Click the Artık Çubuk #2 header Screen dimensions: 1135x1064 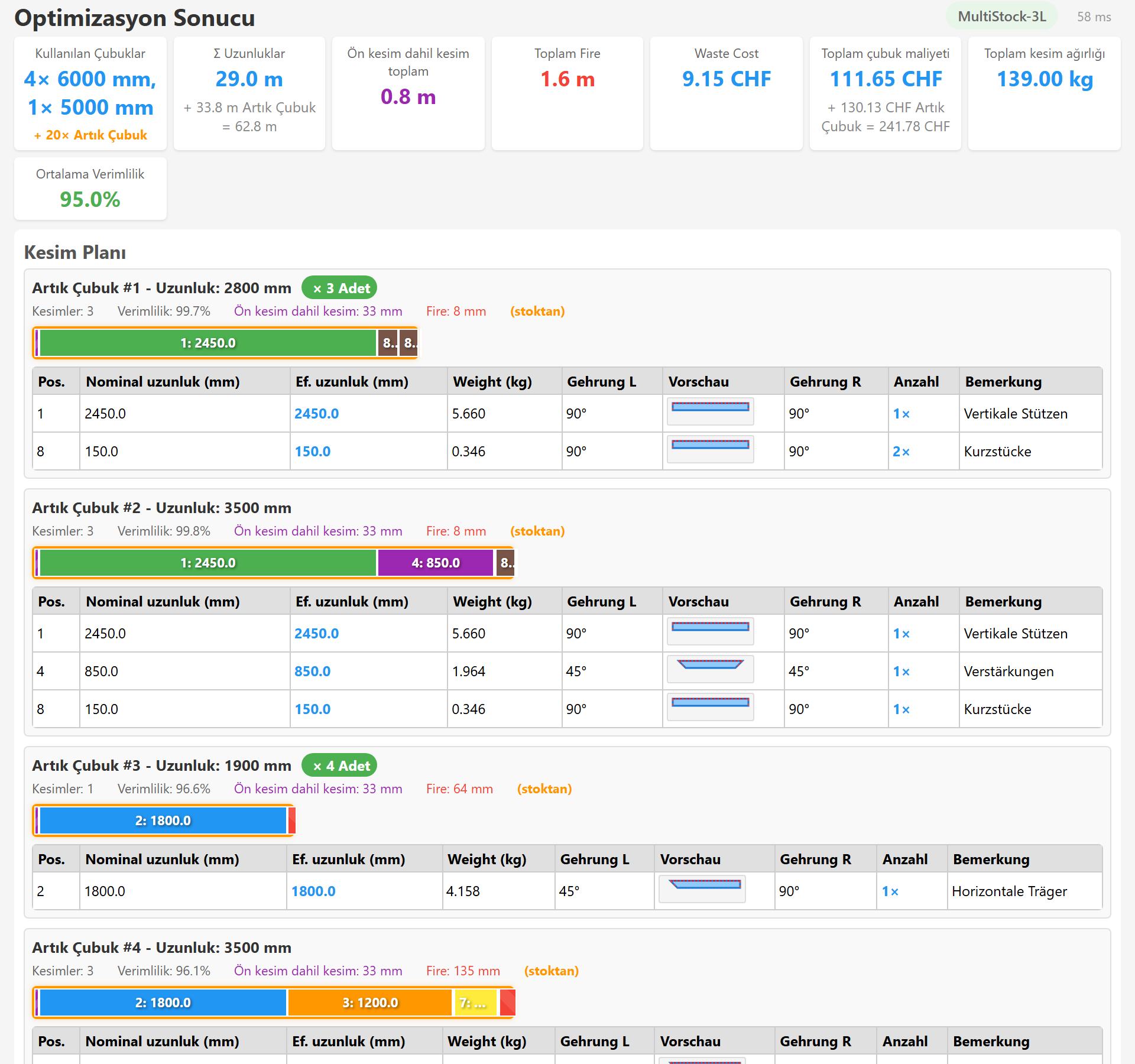[x=161, y=508]
